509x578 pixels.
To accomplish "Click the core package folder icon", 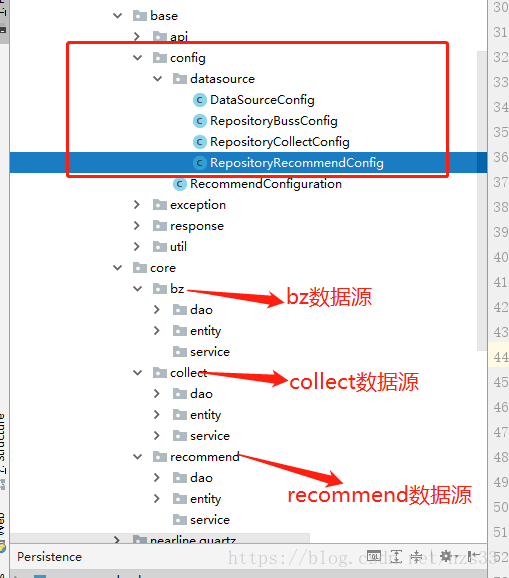I will point(140,268).
